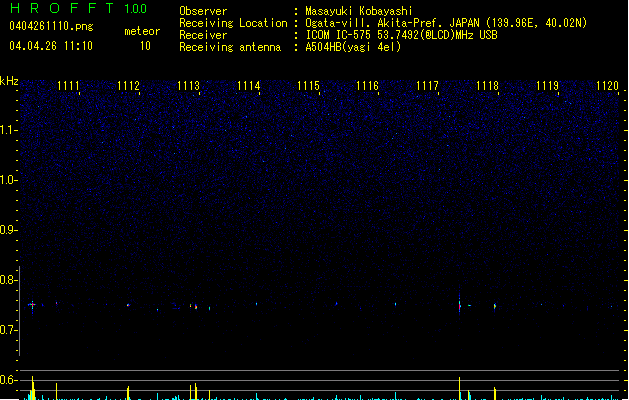Click the HROFFT 1.0.0 title text

(79, 8)
